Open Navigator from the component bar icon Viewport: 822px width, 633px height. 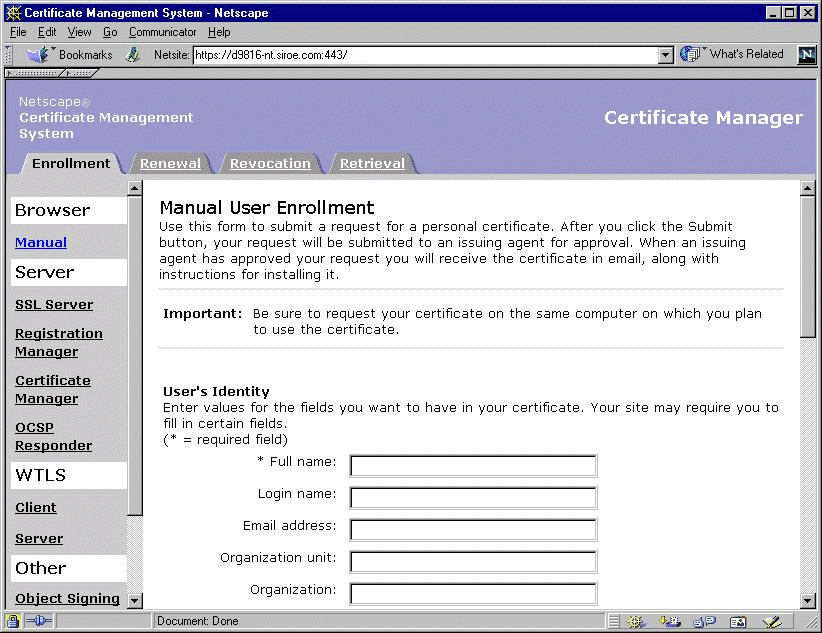pyautogui.click(x=636, y=621)
